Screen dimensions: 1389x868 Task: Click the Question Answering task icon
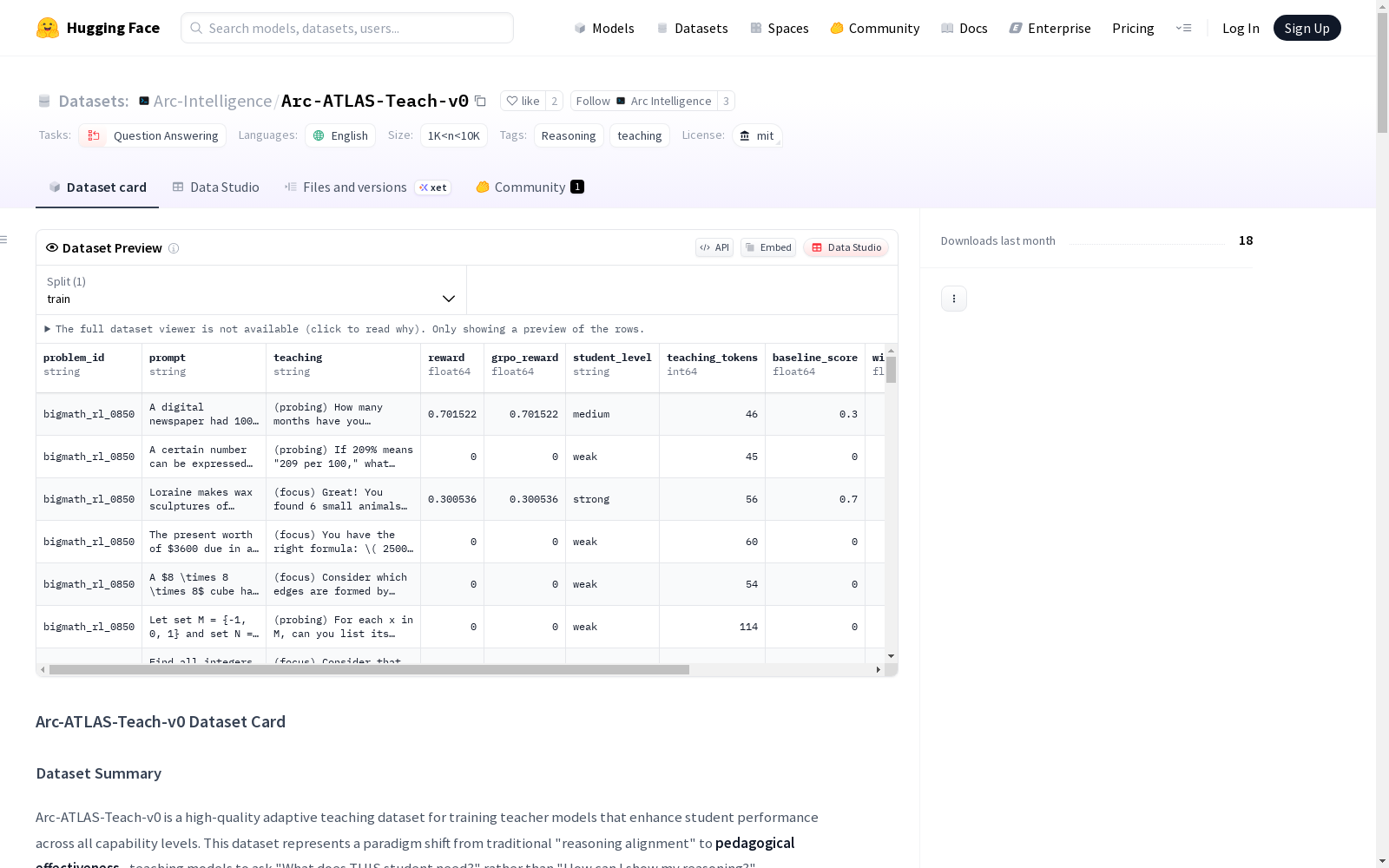click(94, 135)
